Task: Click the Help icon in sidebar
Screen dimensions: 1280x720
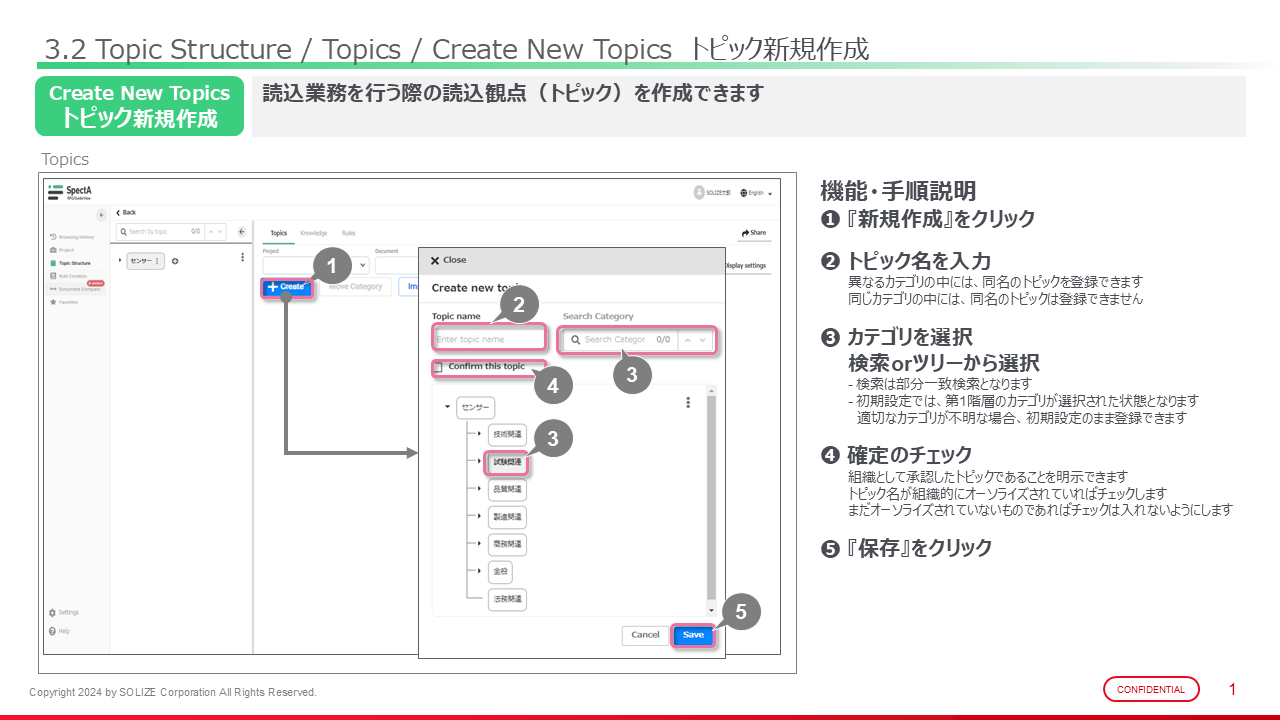Action: pos(52,631)
